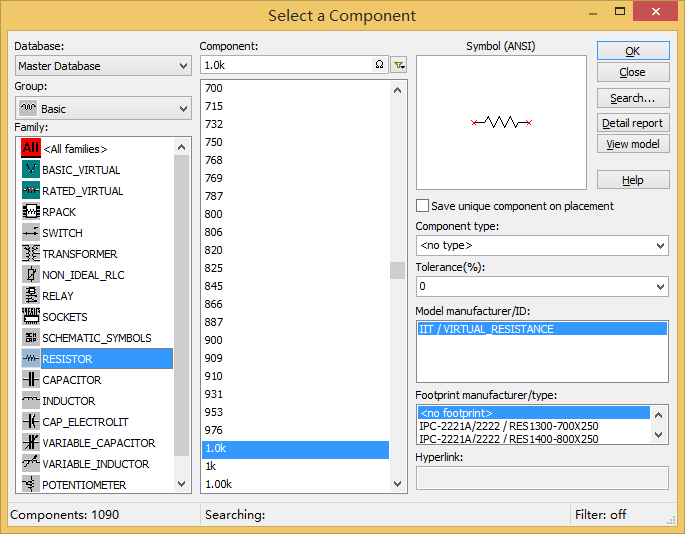The height and width of the screenshot is (534, 685).
Task: Select the All families red icon
Action: (30, 149)
